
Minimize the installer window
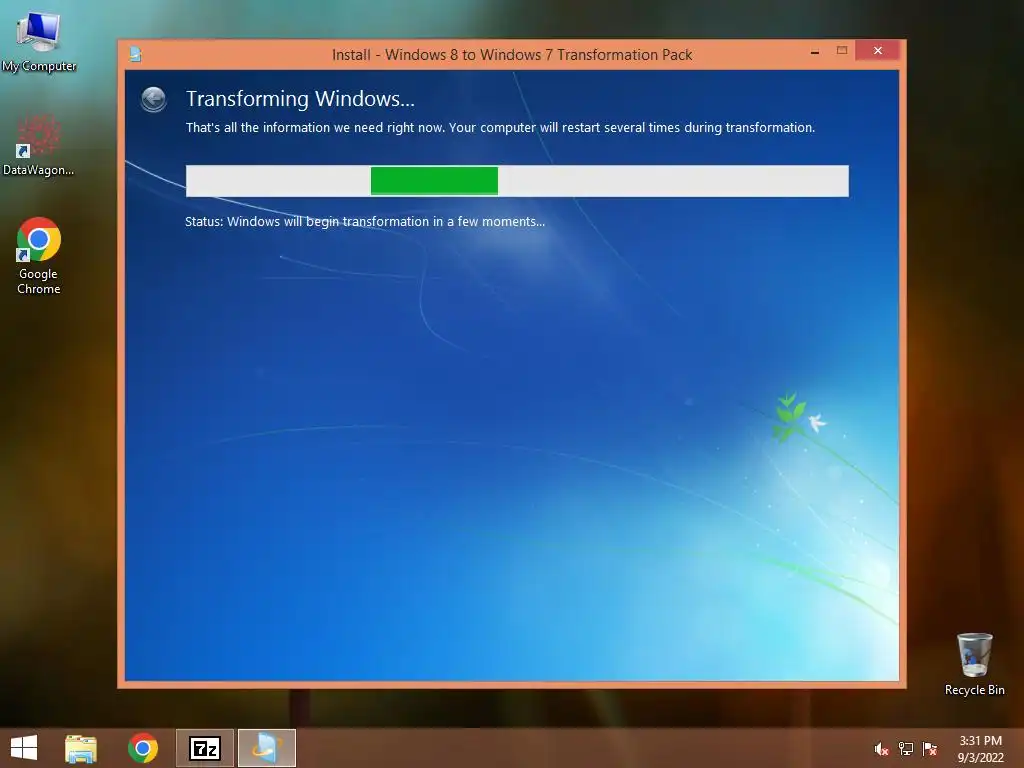(x=814, y=52)
